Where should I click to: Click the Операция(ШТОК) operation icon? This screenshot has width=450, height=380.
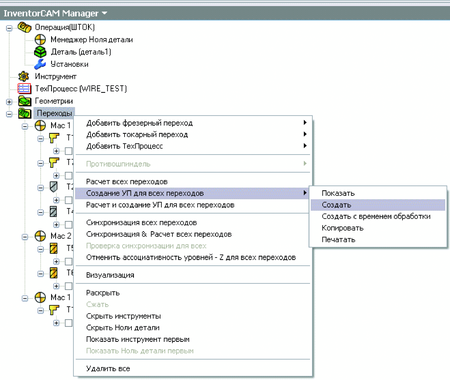[24, 27]
